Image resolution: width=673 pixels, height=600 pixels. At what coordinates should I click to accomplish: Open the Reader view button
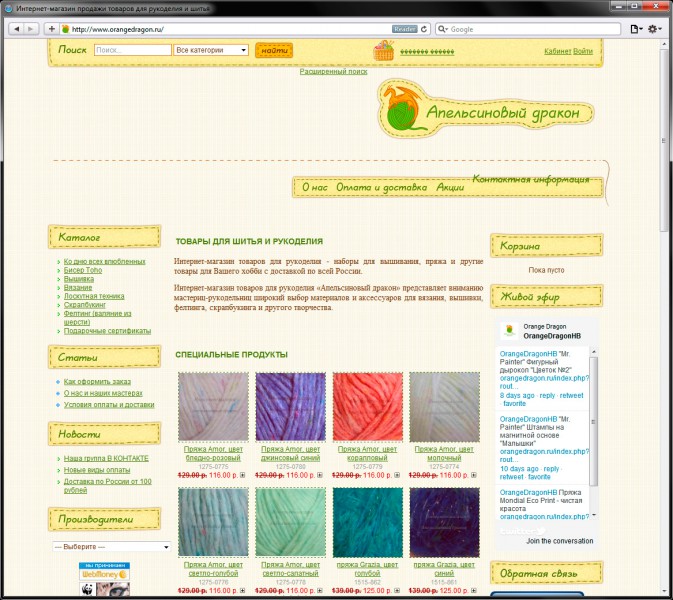point(404,29)
